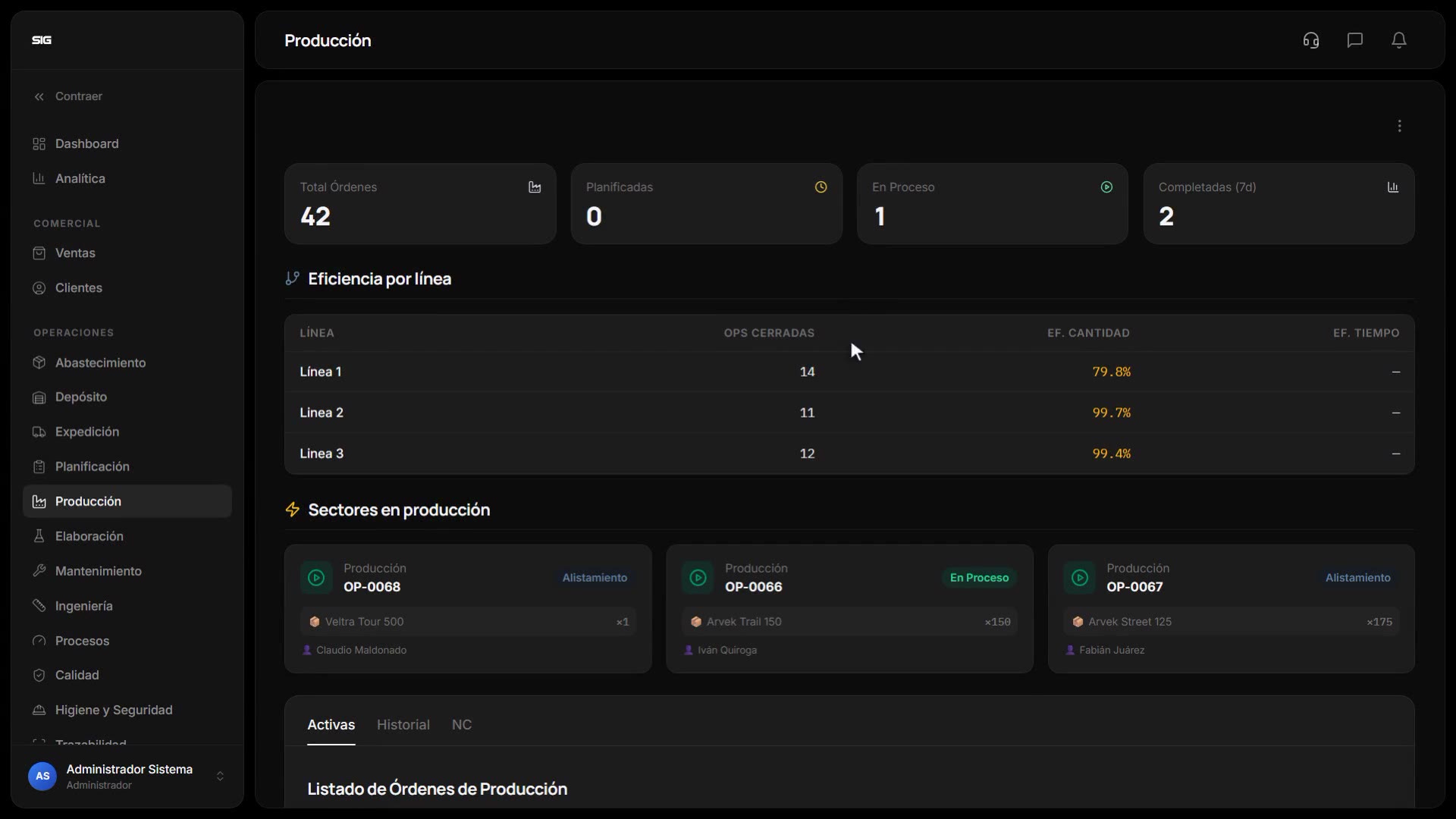This screenshot has height=819, width=1456.
Task: Click the Completadas (7d) bar chart icon
Action: pyautogui.click(x=1393, y=187)
